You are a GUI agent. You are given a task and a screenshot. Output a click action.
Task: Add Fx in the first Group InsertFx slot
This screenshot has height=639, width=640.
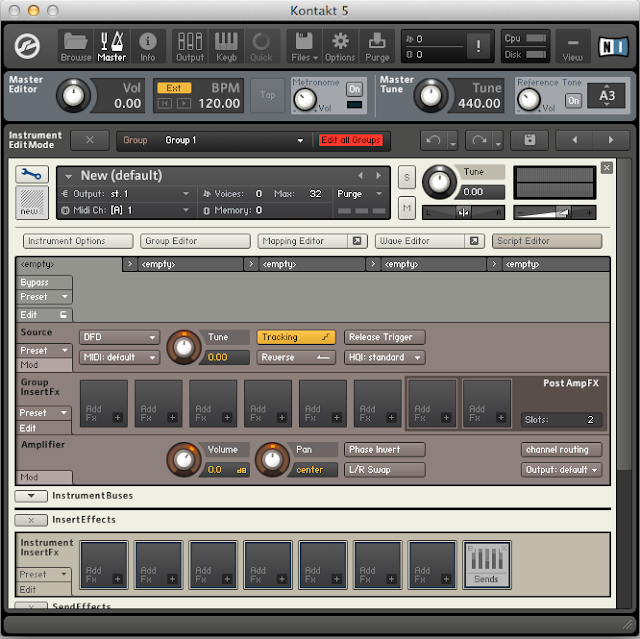tap(104, 404)
